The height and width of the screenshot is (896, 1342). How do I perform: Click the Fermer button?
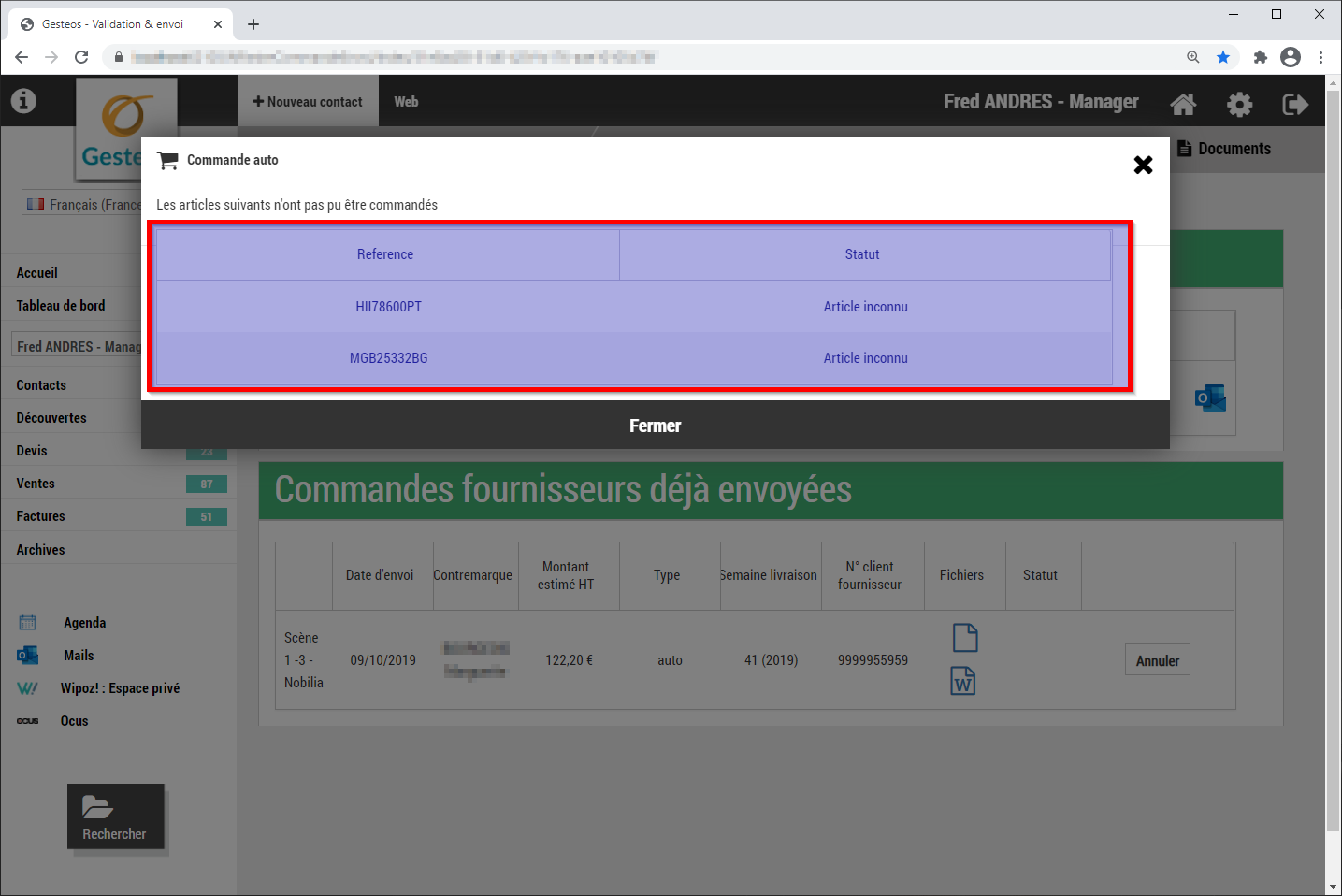click(655, 426)
